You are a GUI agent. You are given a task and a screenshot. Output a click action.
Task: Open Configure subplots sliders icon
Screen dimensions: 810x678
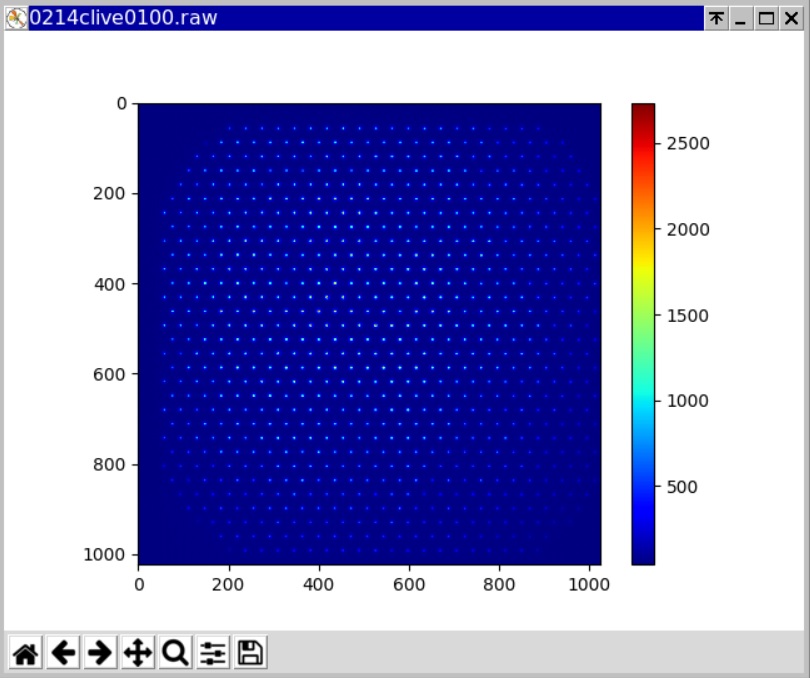point(212,653)
